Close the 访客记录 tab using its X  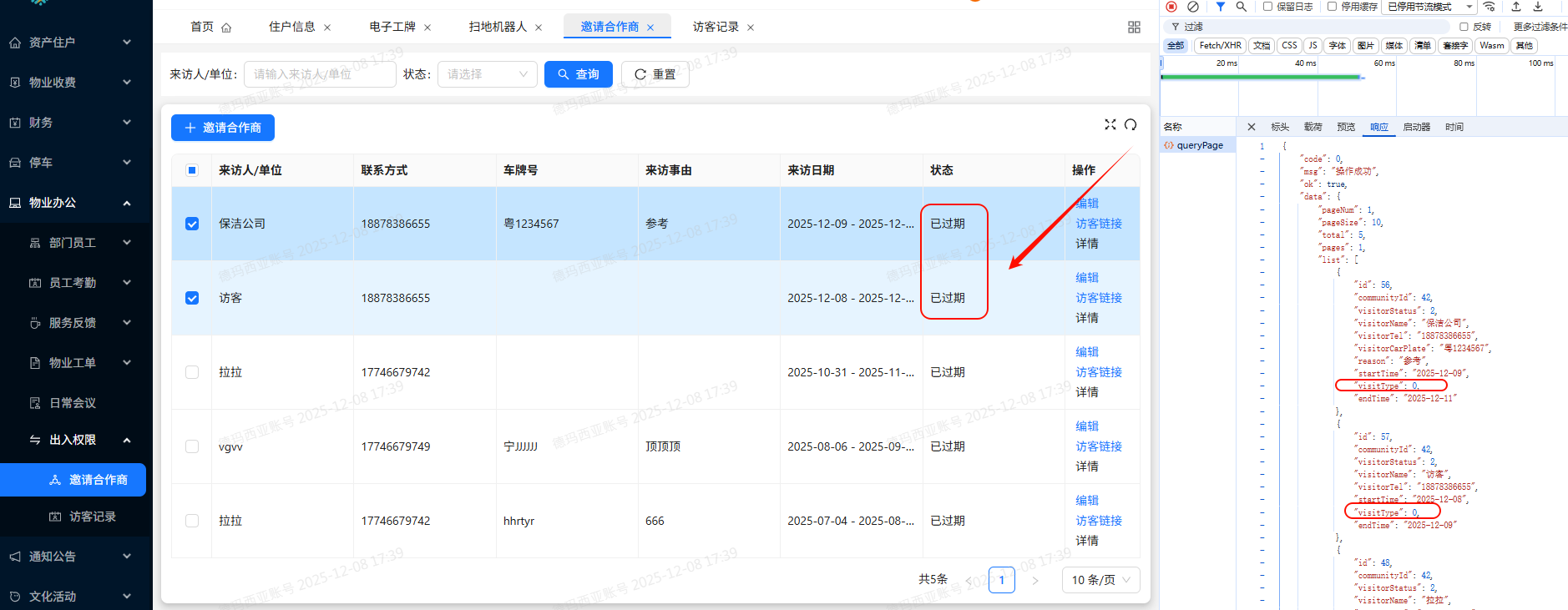751,28
